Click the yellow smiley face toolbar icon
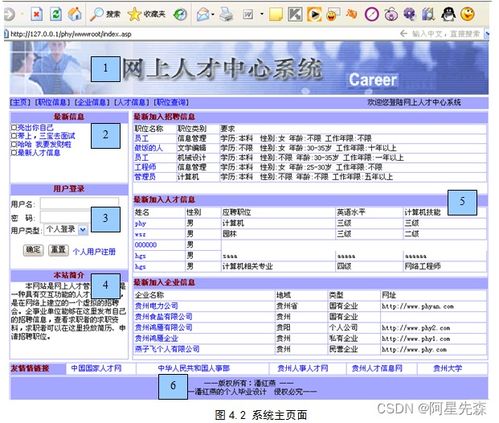Screen dimensions: 499x423 pyautogui.click(x=467, y=14)
